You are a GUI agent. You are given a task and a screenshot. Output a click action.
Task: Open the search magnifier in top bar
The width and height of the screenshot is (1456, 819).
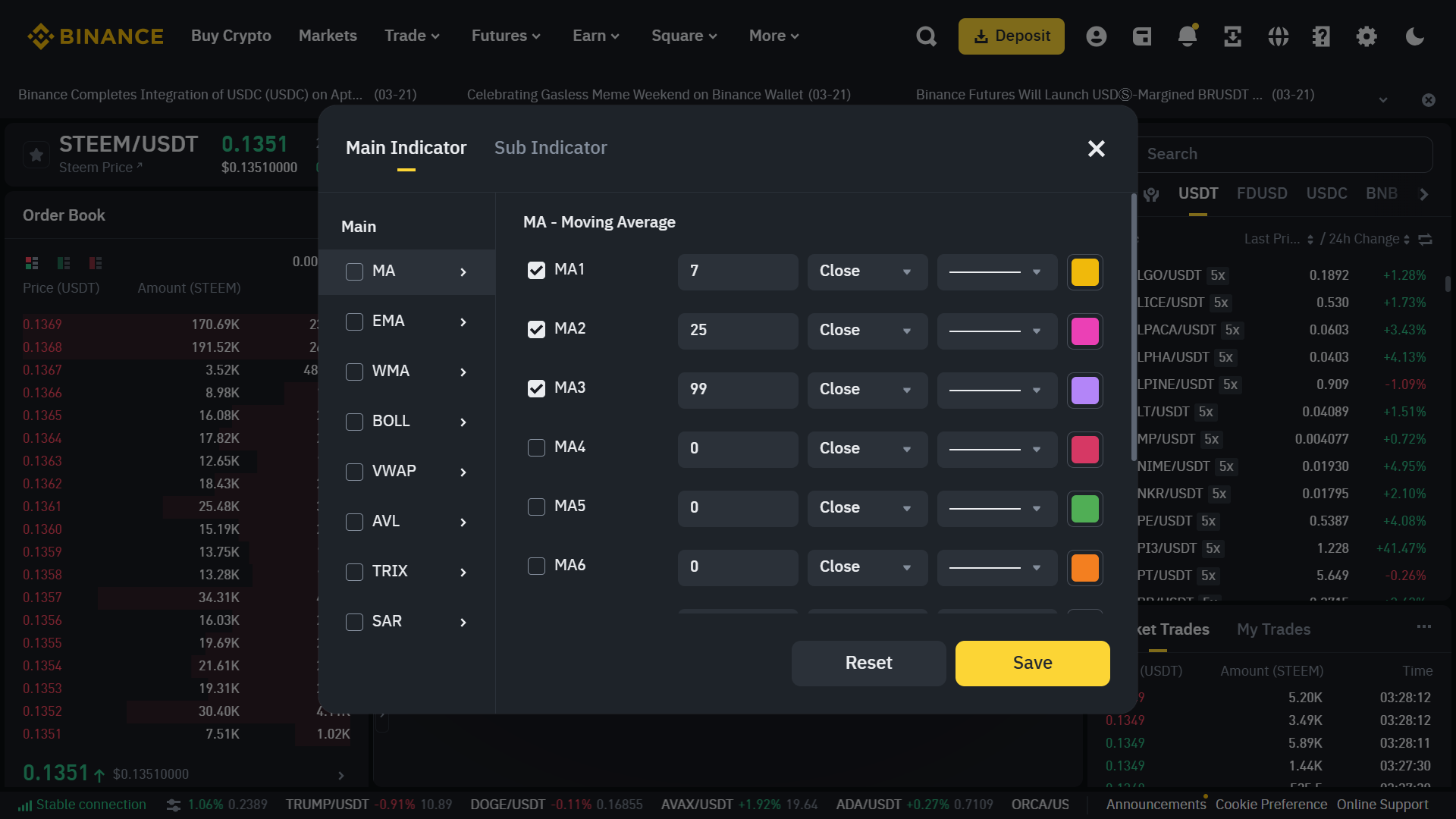(926, 36)
